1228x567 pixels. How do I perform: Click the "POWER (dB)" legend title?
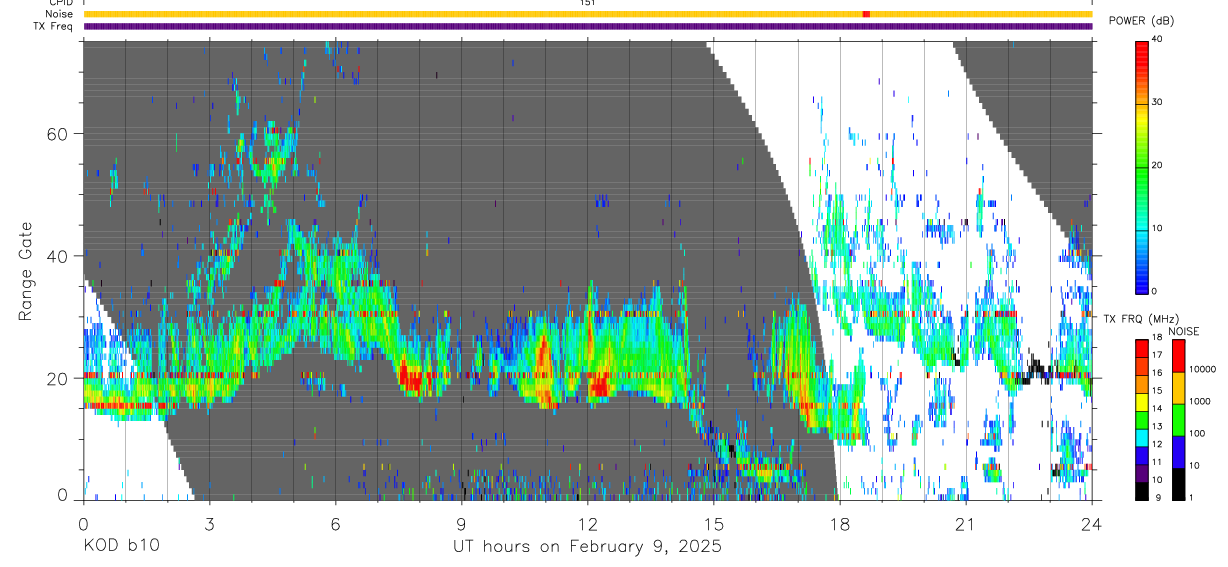(x=1141, y=21)
